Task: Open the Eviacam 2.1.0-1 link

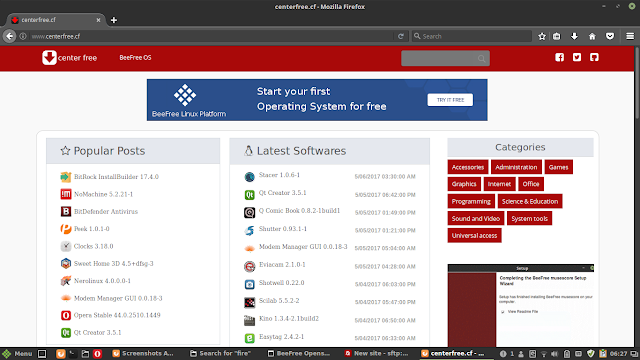Action: (282, 264)
